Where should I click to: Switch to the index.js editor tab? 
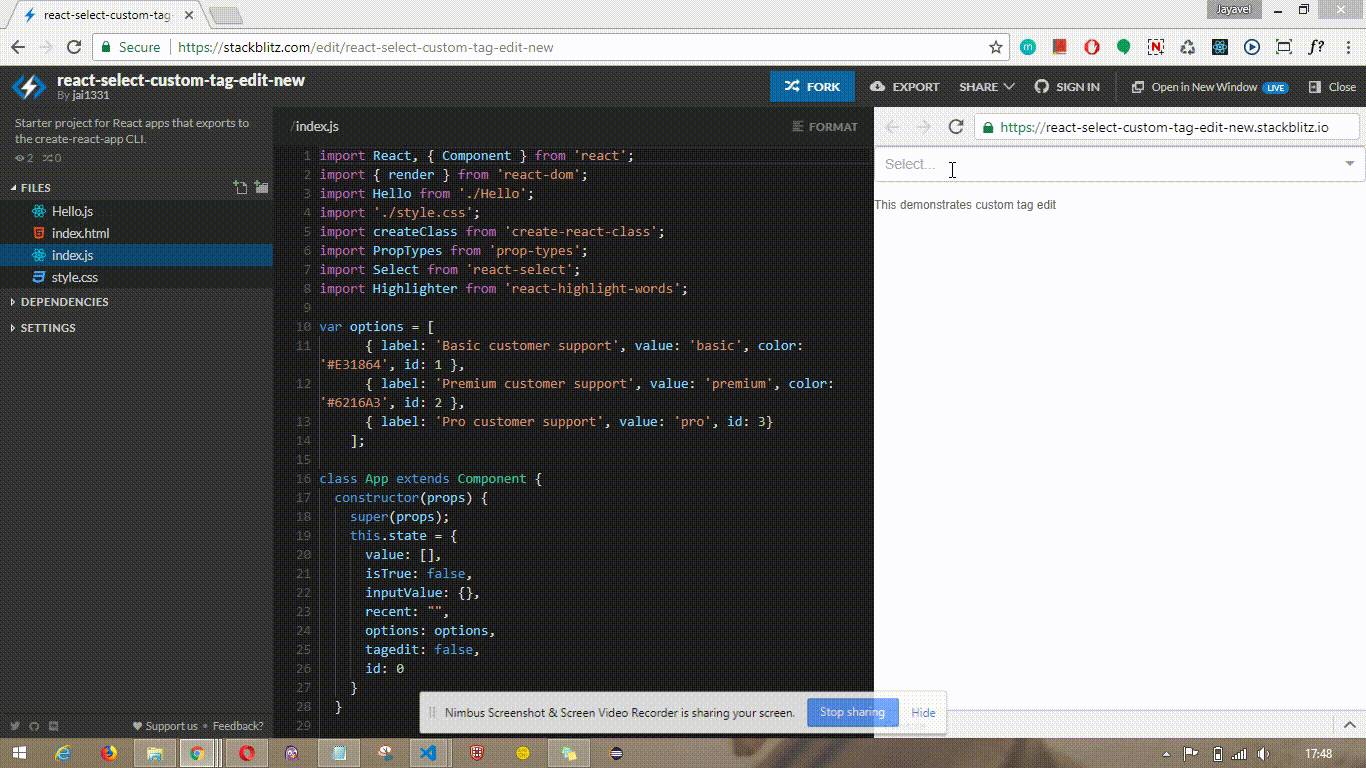[x=318, y=126]
